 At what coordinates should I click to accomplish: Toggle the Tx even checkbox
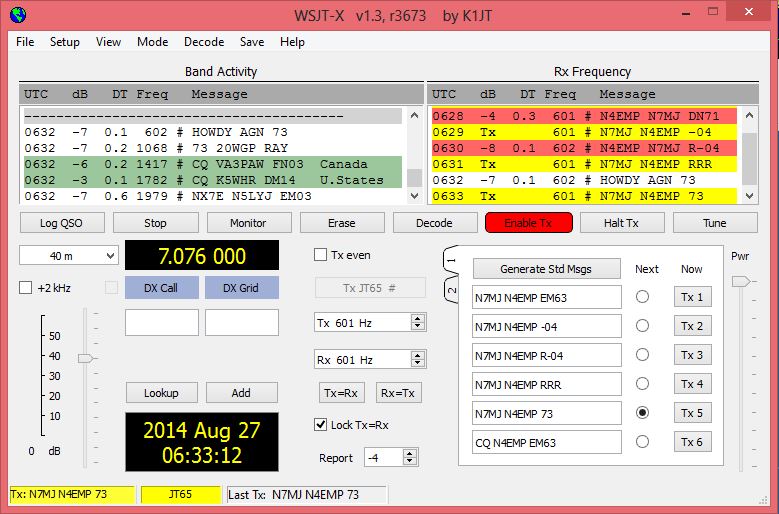(x=320, y=255)
